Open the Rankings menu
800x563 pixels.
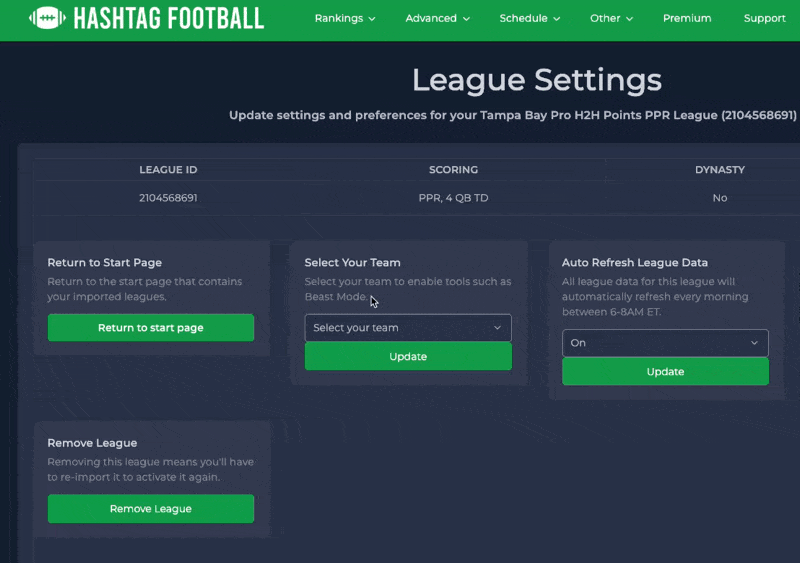(345, 18)
